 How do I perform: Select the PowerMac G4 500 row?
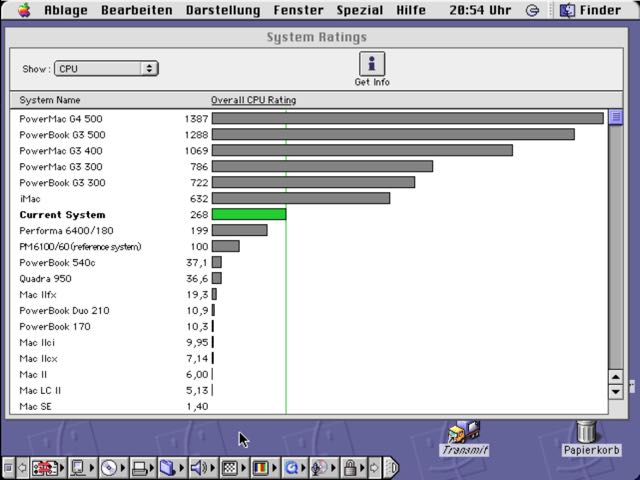click(309, 119)
